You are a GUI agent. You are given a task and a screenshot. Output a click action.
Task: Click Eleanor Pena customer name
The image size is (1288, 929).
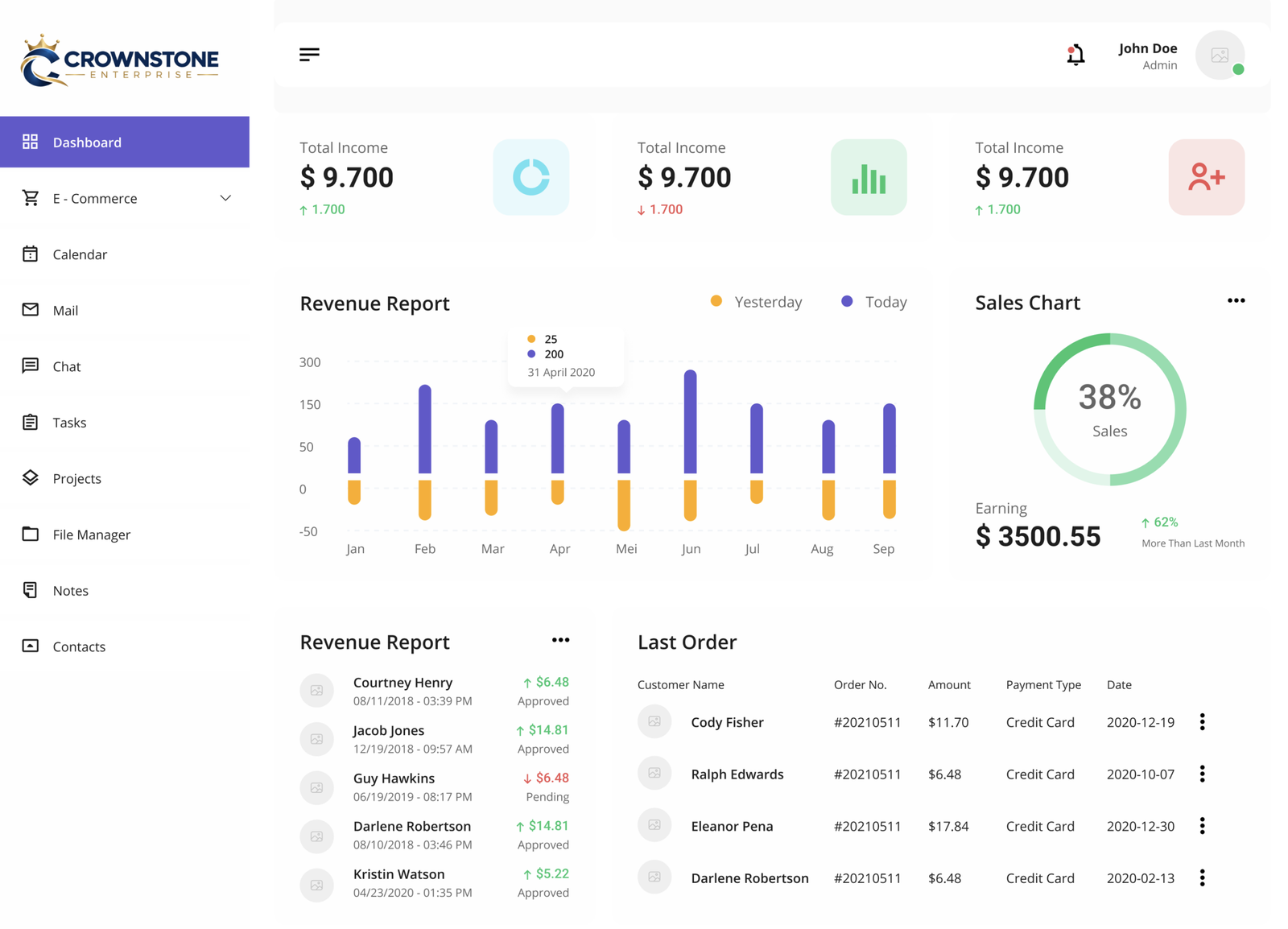tap(732, 826)
